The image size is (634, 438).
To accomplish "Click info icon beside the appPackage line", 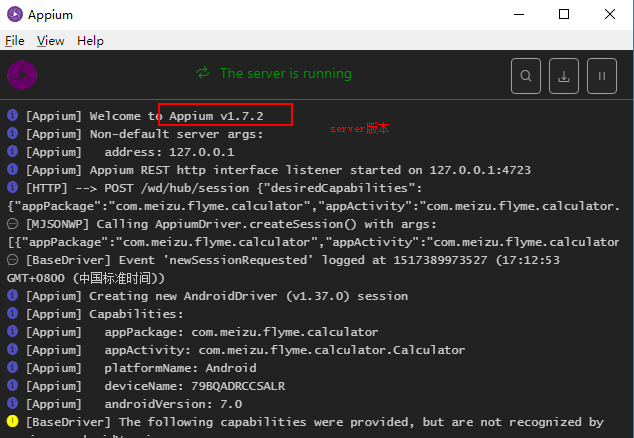I will 13,331.
